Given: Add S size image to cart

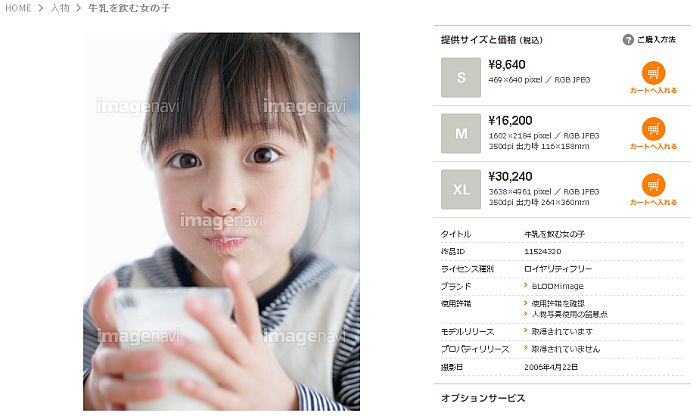Looking at the screenshot, I should (x=653, y=78).
